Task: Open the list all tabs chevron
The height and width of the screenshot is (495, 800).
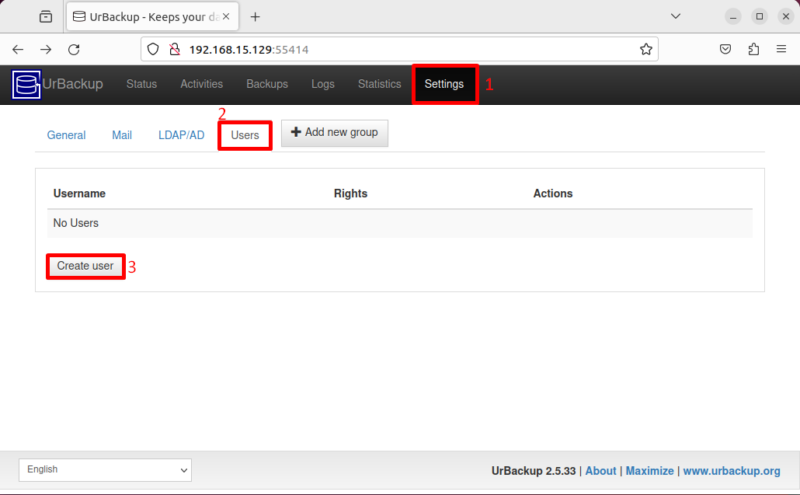Action: tap(676, 16)
